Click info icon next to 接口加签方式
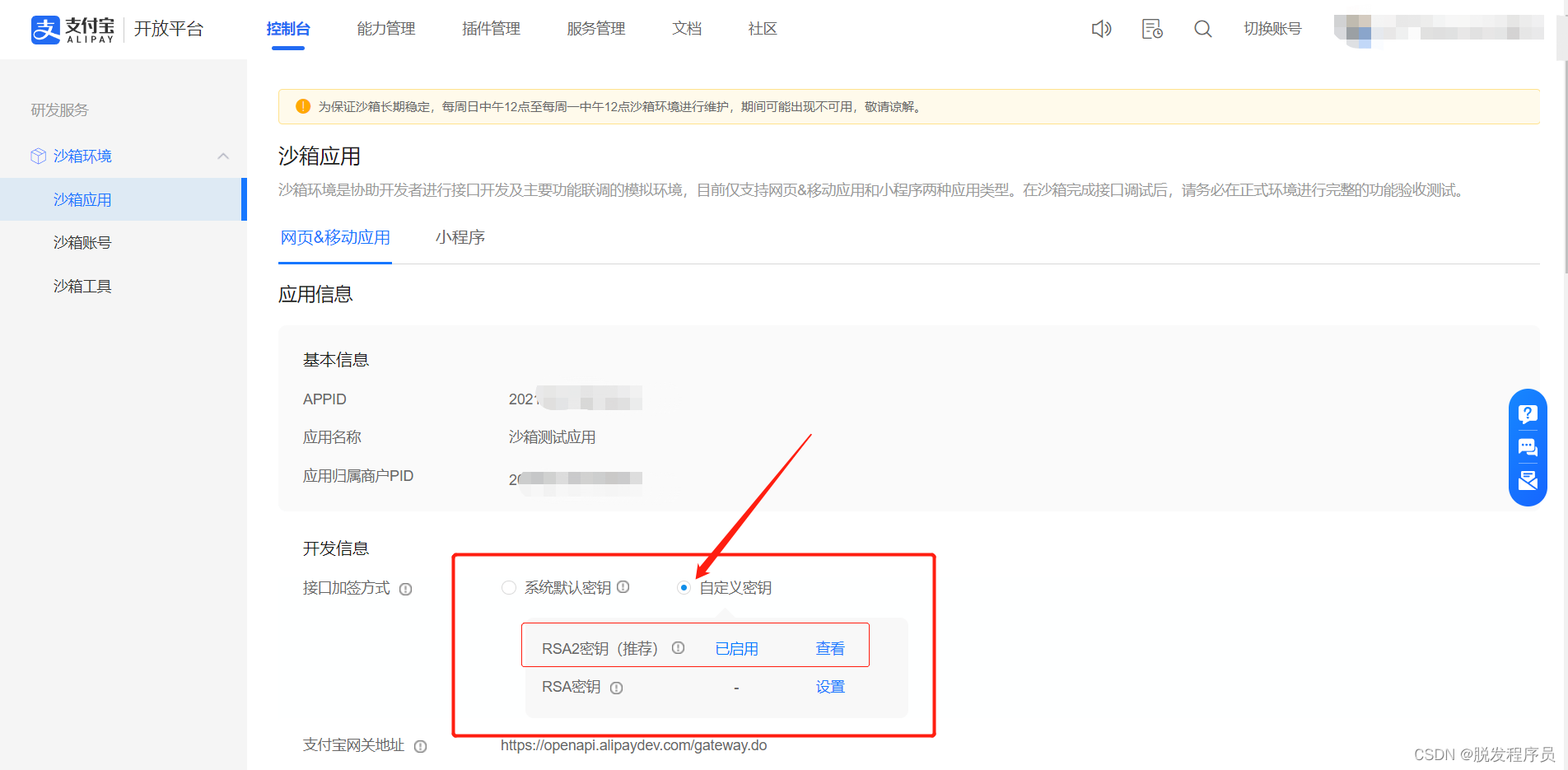Image resolution: width=1568 pixels, height=770 pixels. point(405,589)
